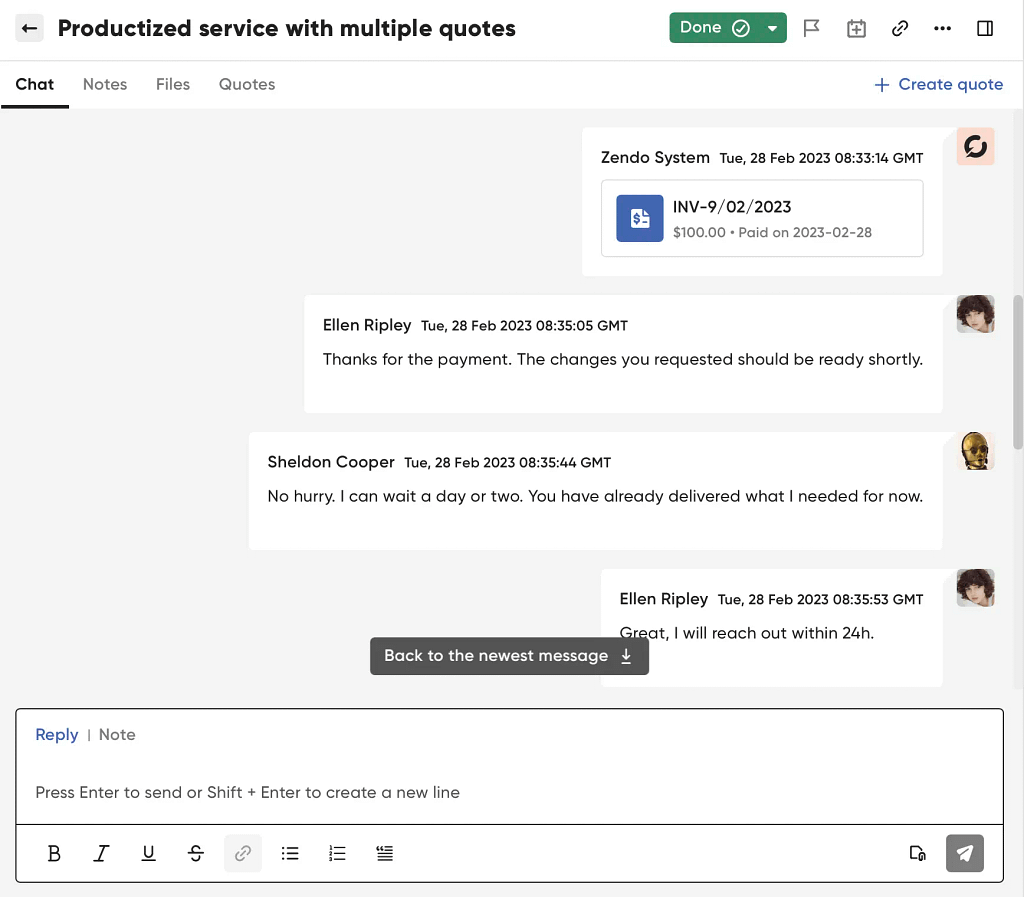This screenshot has height=897, width=1024.
Task: Insert a blockquote
Action: [385, 853]
